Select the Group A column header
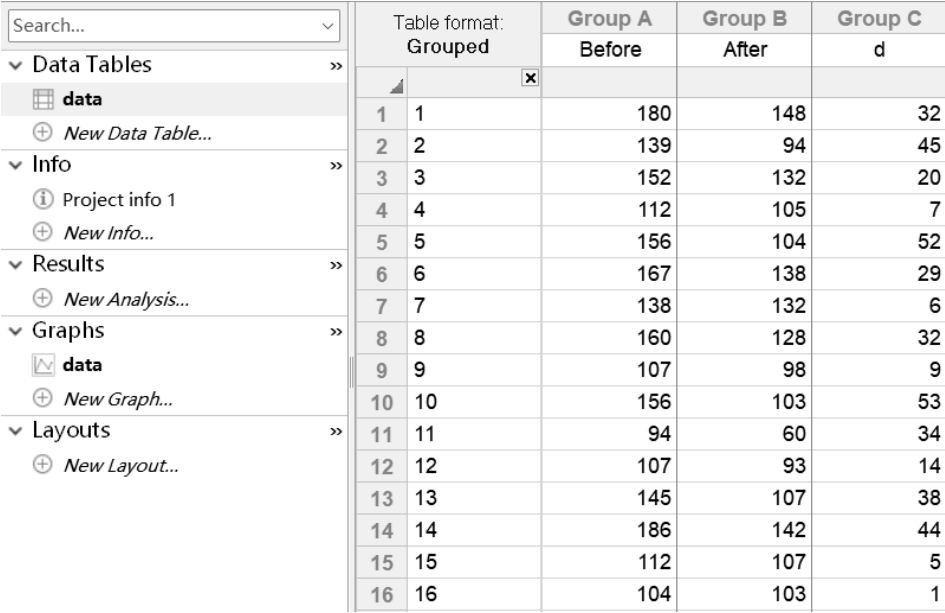This screenshot has height=613, width=945. tap(610, 17)
